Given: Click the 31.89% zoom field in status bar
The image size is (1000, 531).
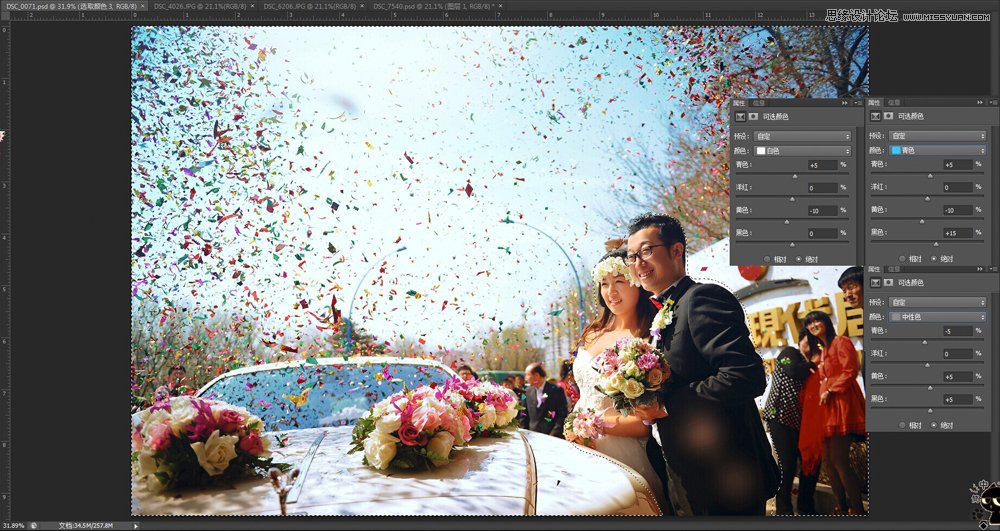Looking at the screenshot, I should coord(13,526).
